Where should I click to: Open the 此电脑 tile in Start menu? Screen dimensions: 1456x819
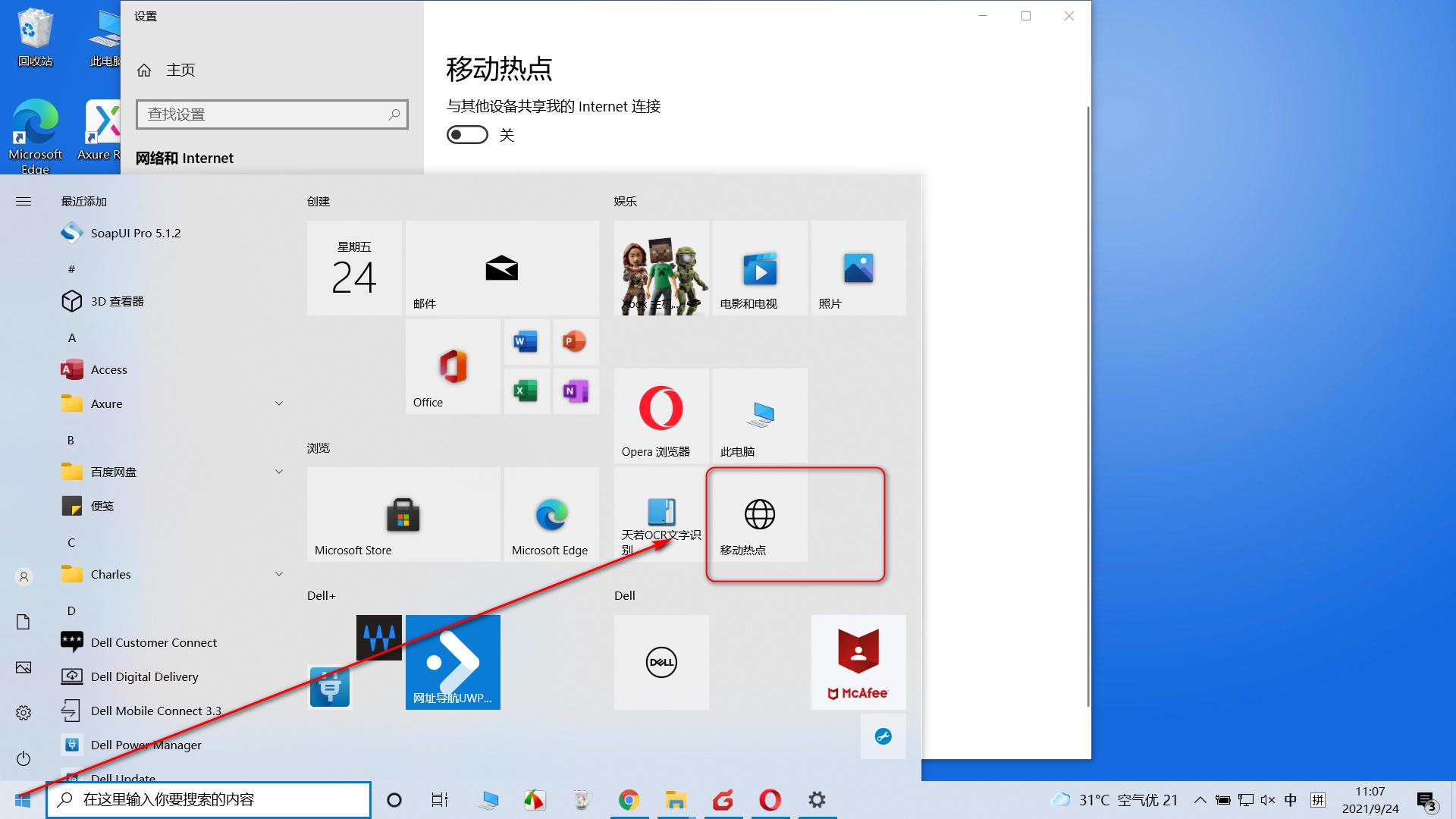coord(760,416)
